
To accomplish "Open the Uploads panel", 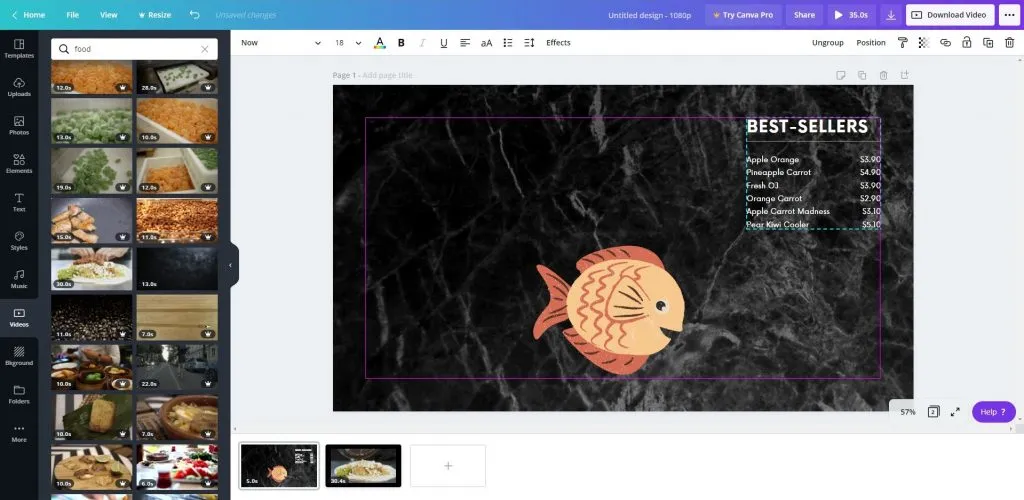I will tap(19, 87).
